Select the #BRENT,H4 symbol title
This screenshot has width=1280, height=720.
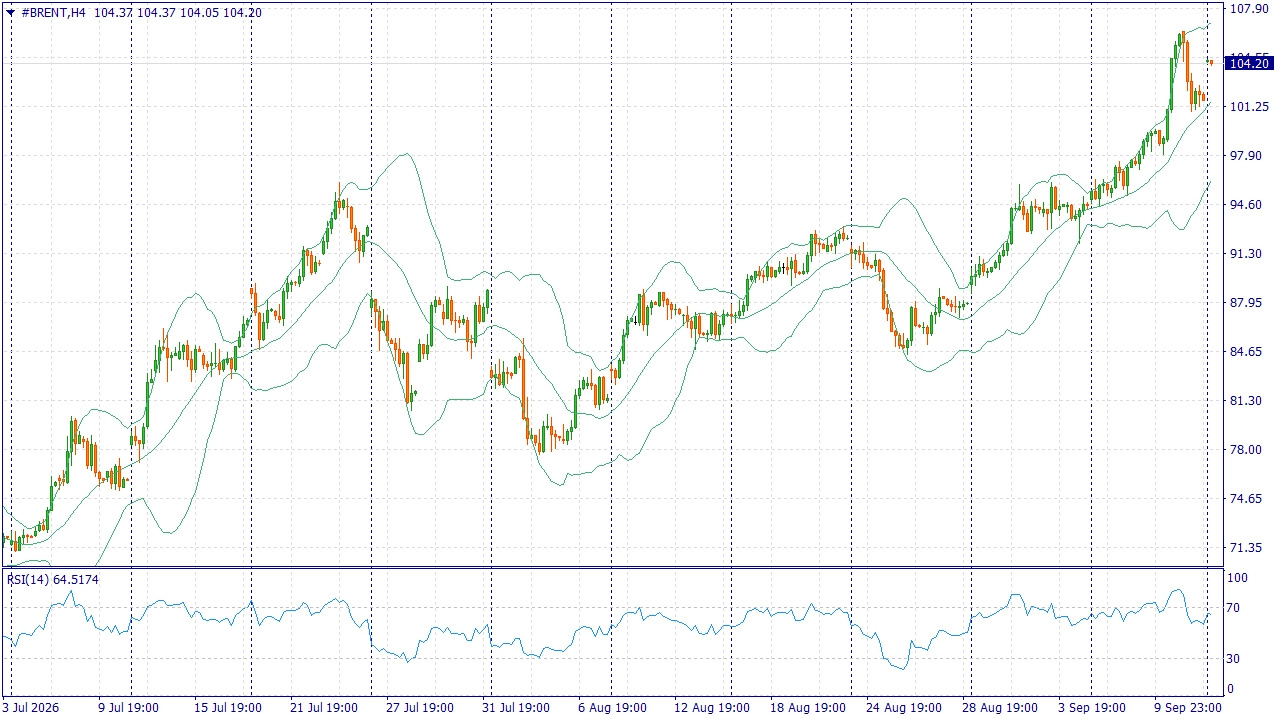(53, 13)
